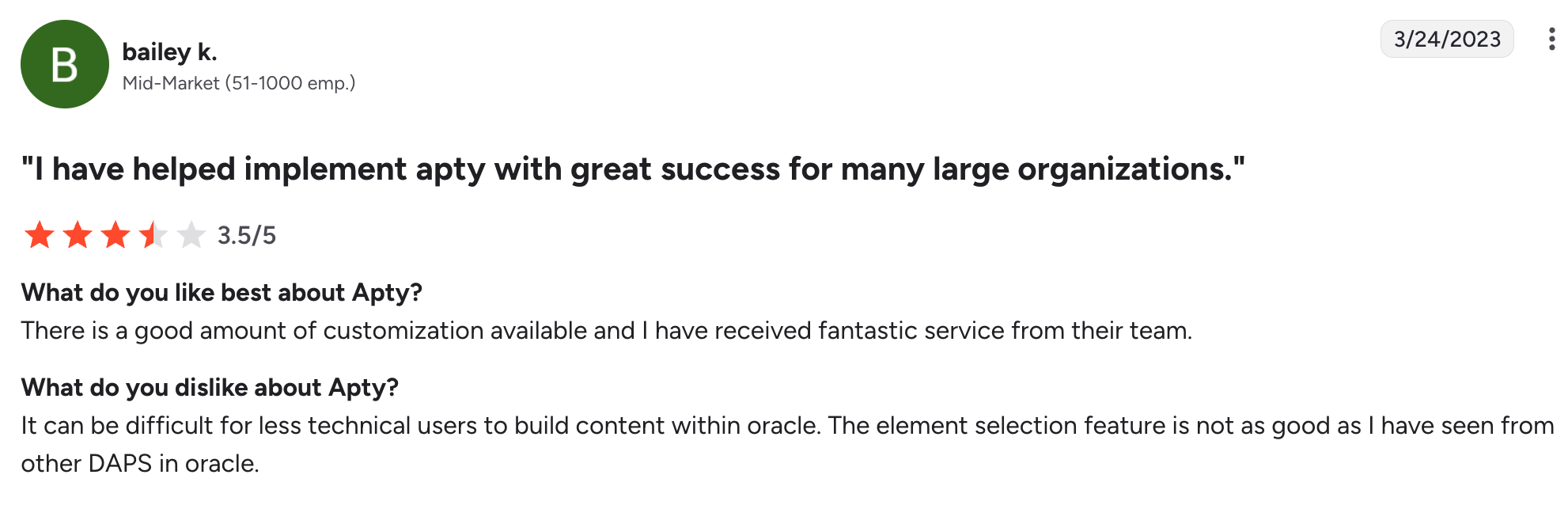Click the third filled rating star
1568x505 pixels.
coord(116,235)
